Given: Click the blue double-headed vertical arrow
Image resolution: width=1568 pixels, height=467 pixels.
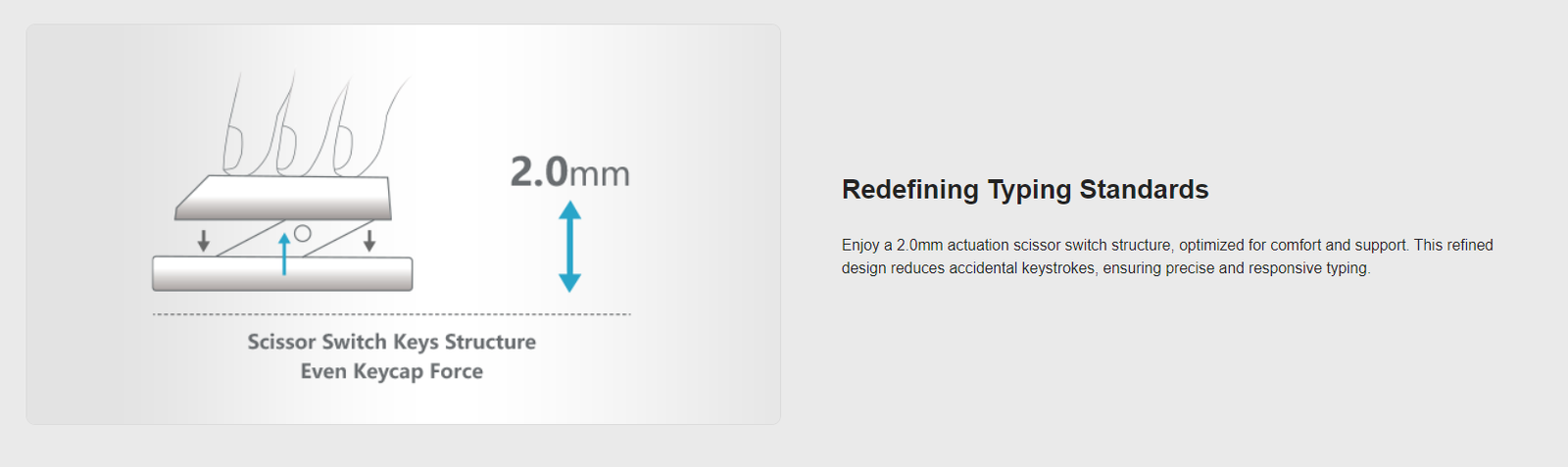Looking at the screenshot, I should [569, 247].
